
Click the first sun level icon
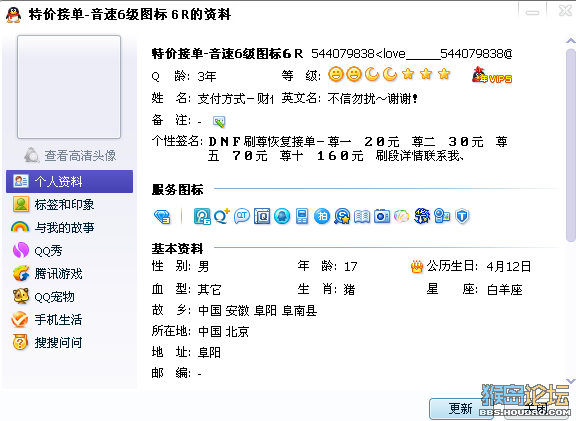(335, 74)
